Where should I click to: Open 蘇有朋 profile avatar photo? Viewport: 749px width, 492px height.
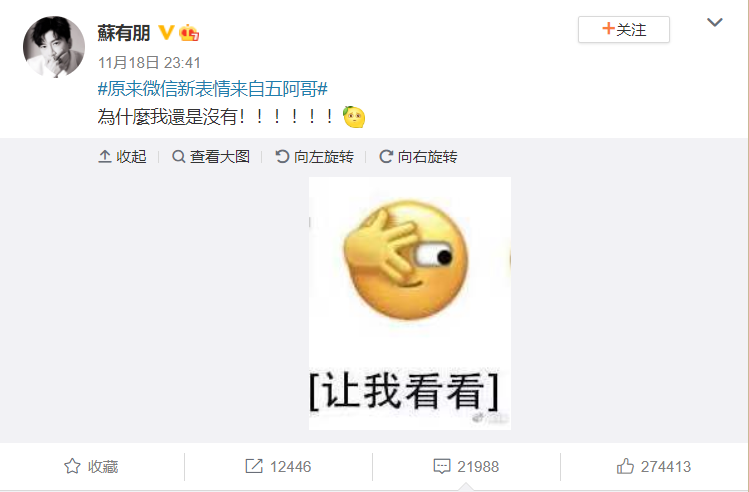pos(54,47)
